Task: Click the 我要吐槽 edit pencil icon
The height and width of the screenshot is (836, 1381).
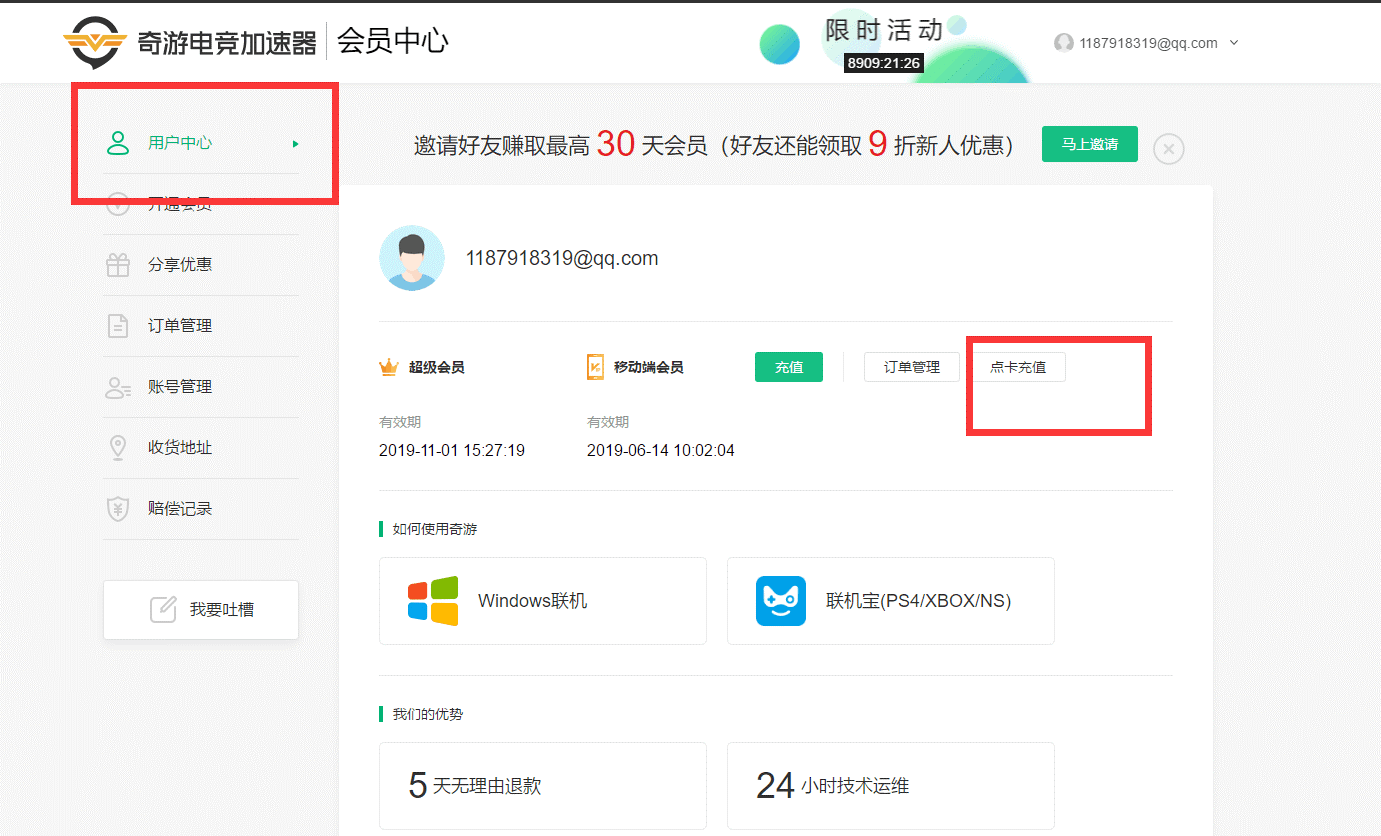Action: pos(163,609)
